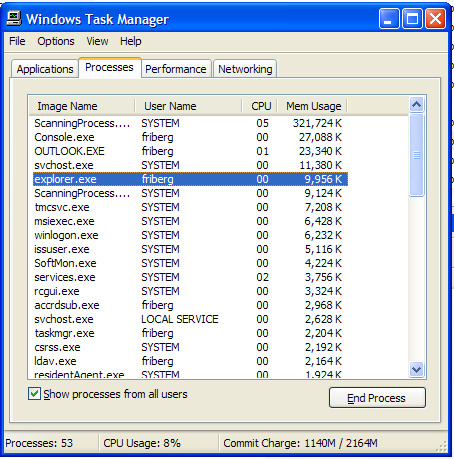This screenshot has width=454, height=459.
Task: Click the 23,340 K memory value
Action: point(320,151)
